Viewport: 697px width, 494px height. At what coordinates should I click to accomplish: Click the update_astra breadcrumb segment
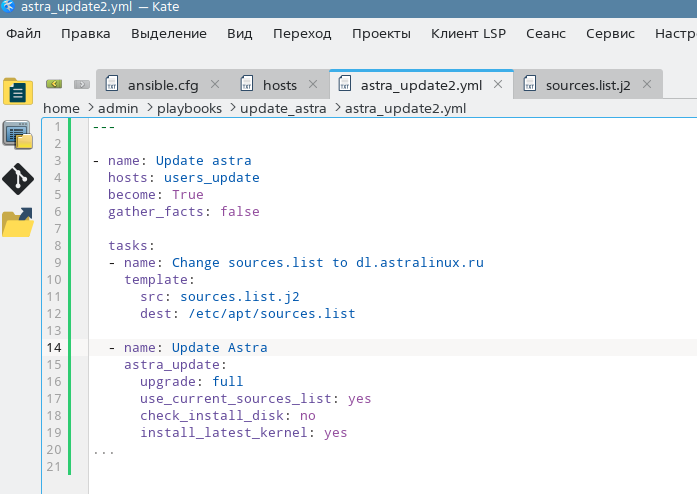[x=283, y=108]
